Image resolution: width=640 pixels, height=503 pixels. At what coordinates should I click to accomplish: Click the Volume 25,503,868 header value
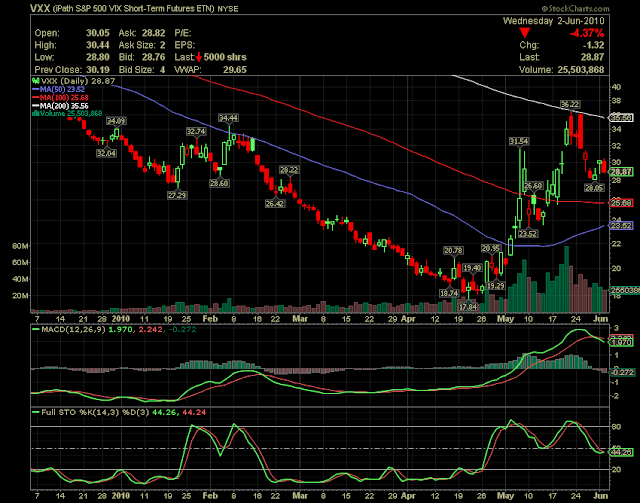581,69
